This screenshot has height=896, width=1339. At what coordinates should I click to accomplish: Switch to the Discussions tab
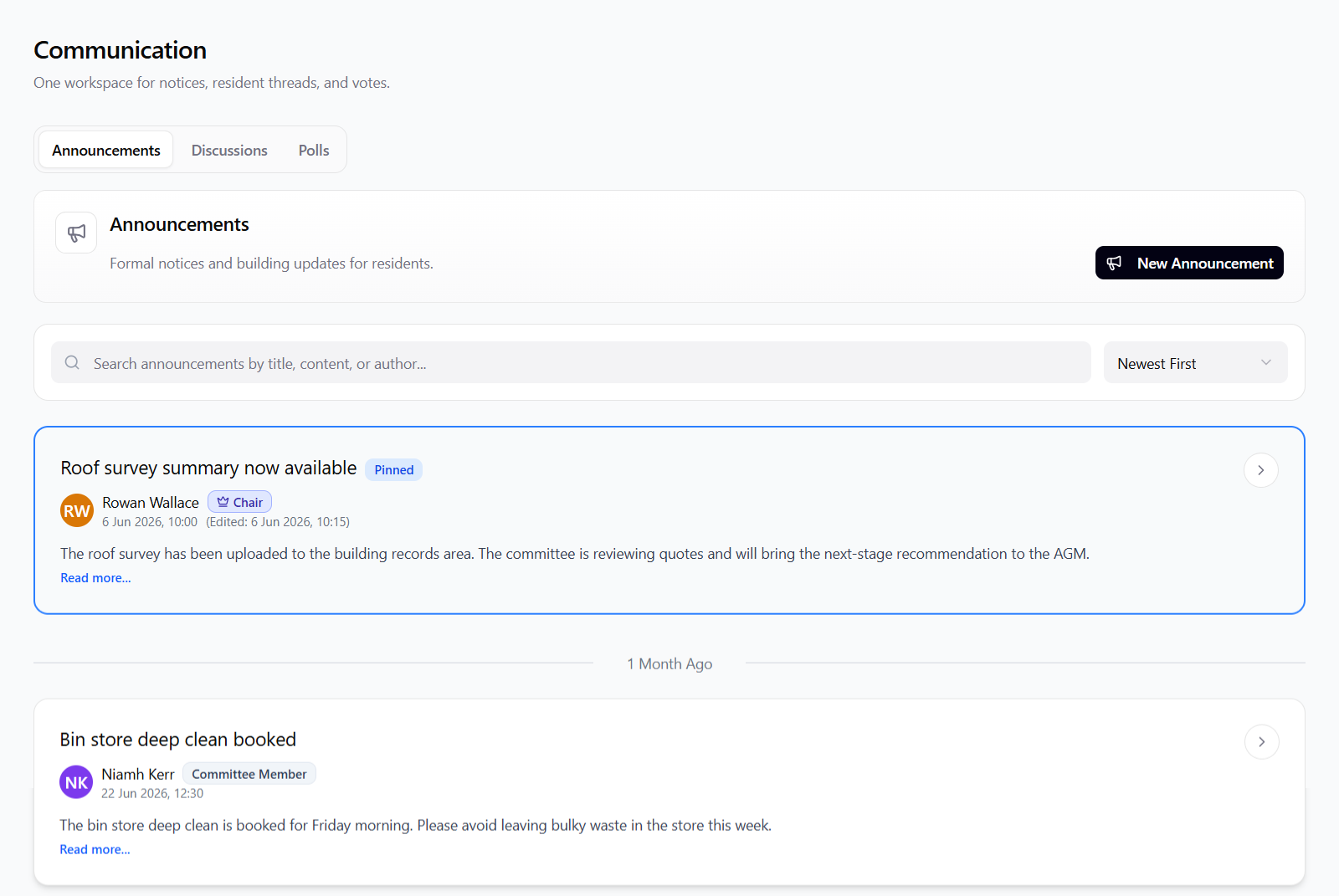click(x=229, y=150)
